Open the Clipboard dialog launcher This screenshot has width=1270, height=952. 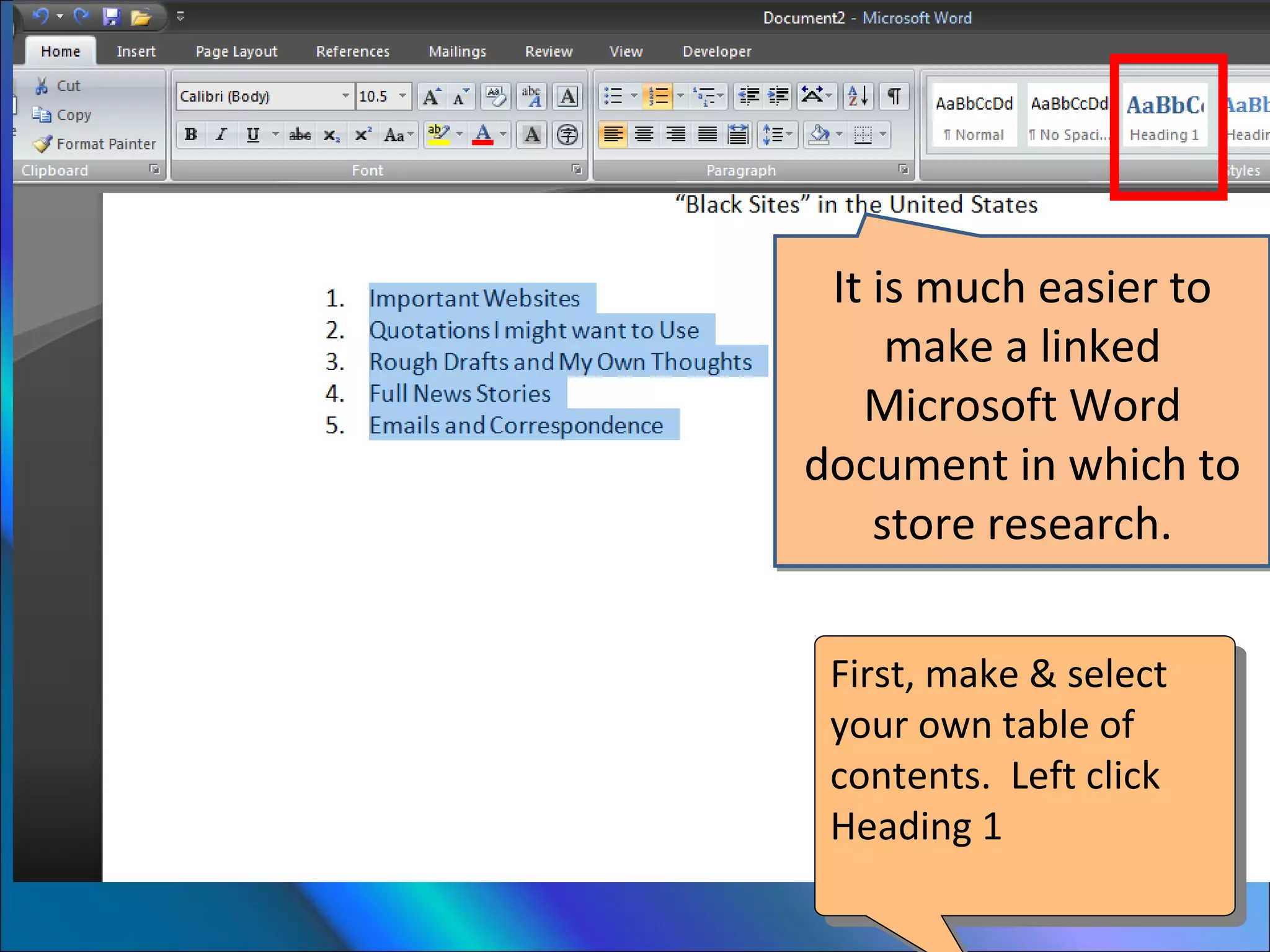[x=154, y=170]
